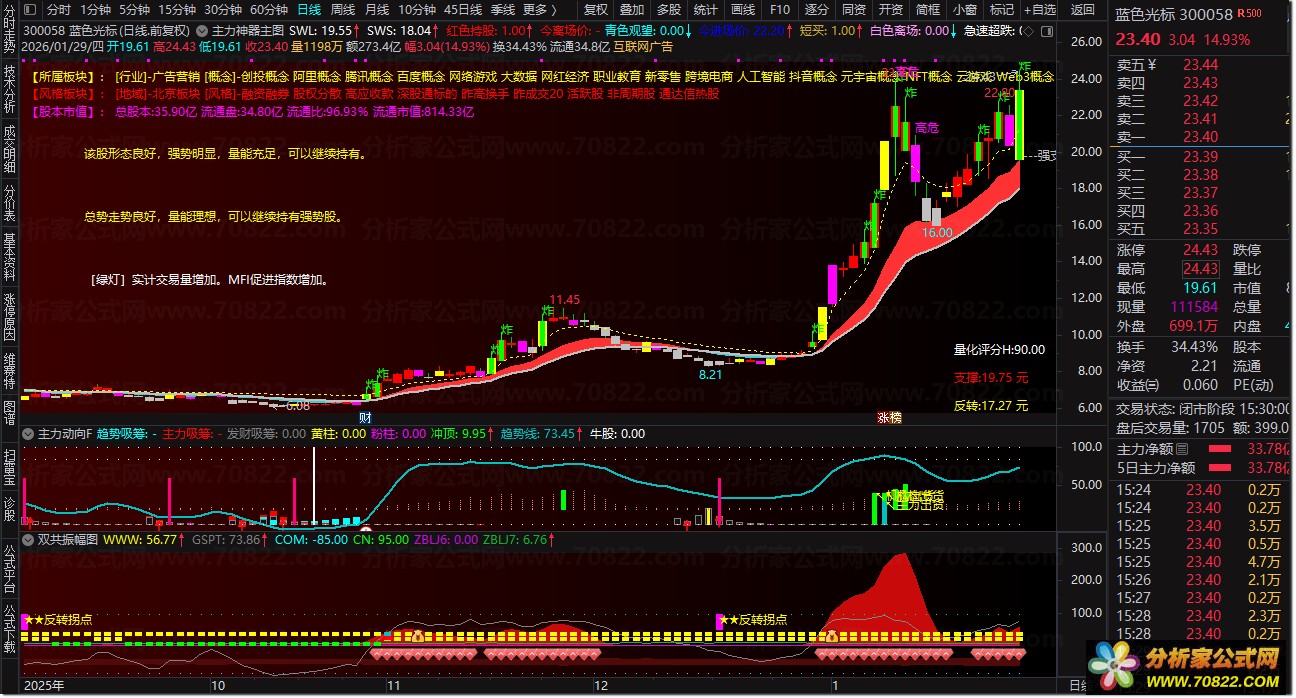
Task: Click the first ★★反转拐点 signal label
Action: click(x=58, y=620)
